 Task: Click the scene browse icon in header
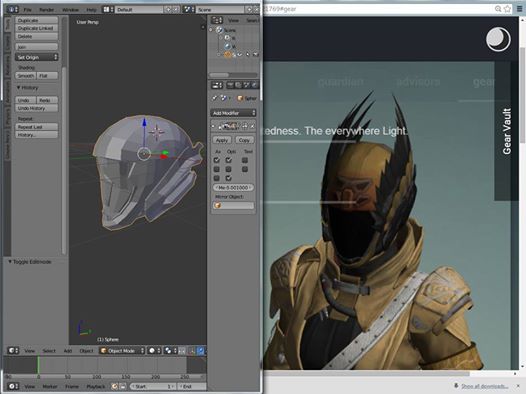[188, 9]
